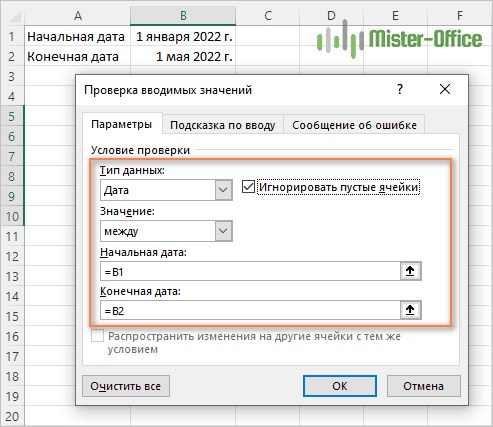Select column C header
The image size is (493, 427).
[x=268, y=15]
